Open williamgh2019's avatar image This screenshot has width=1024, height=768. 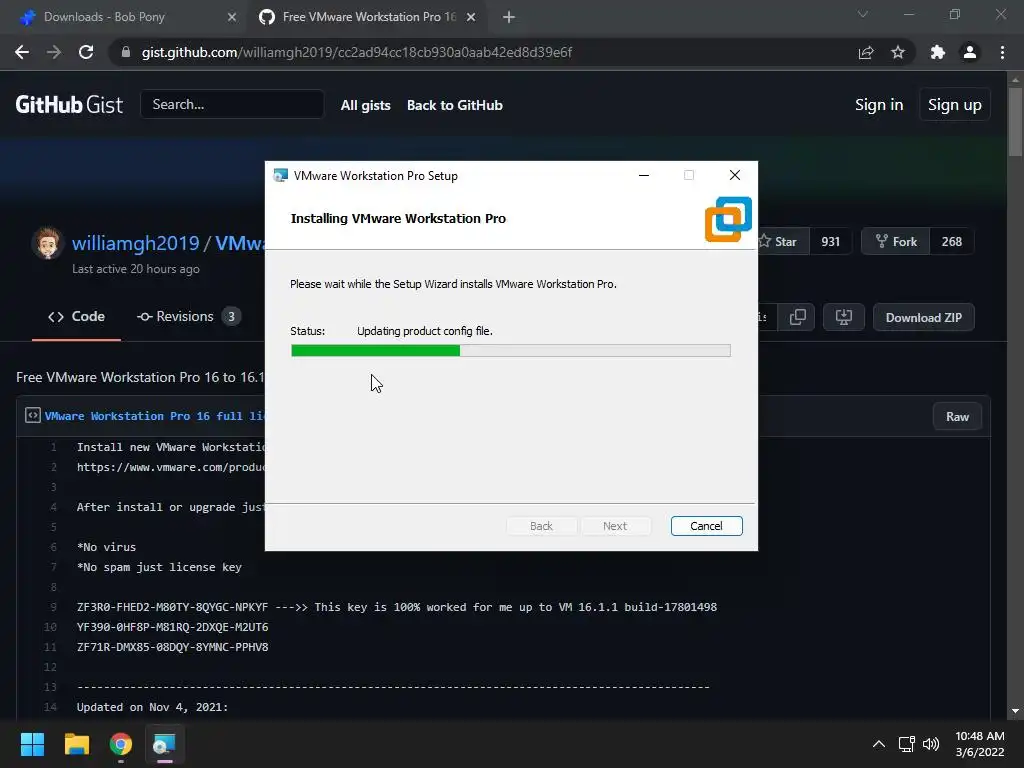click(47, 244)
